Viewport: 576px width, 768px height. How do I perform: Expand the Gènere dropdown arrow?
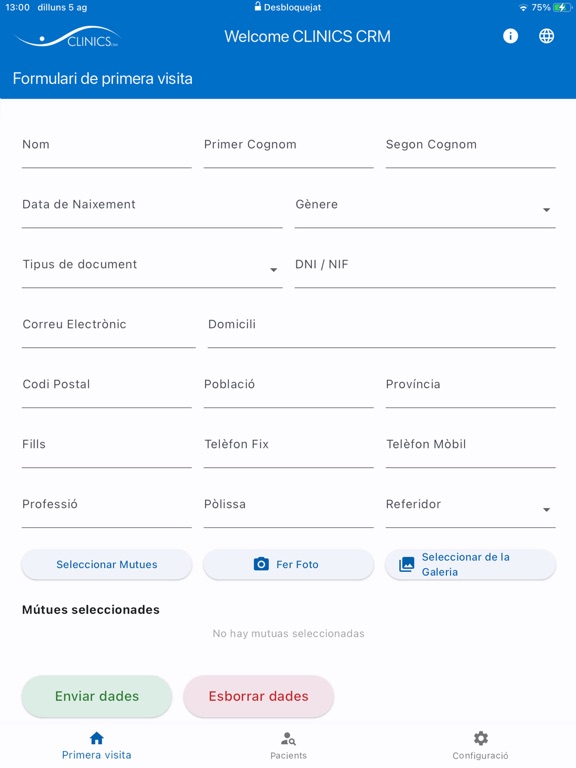pyautogui.click(x=547, y=210)
